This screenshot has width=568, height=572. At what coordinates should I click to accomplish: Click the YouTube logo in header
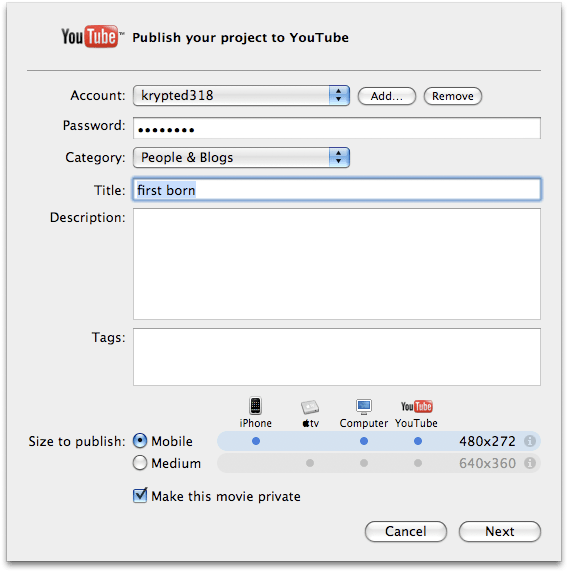pyautogui.click(x=91, y=36)
